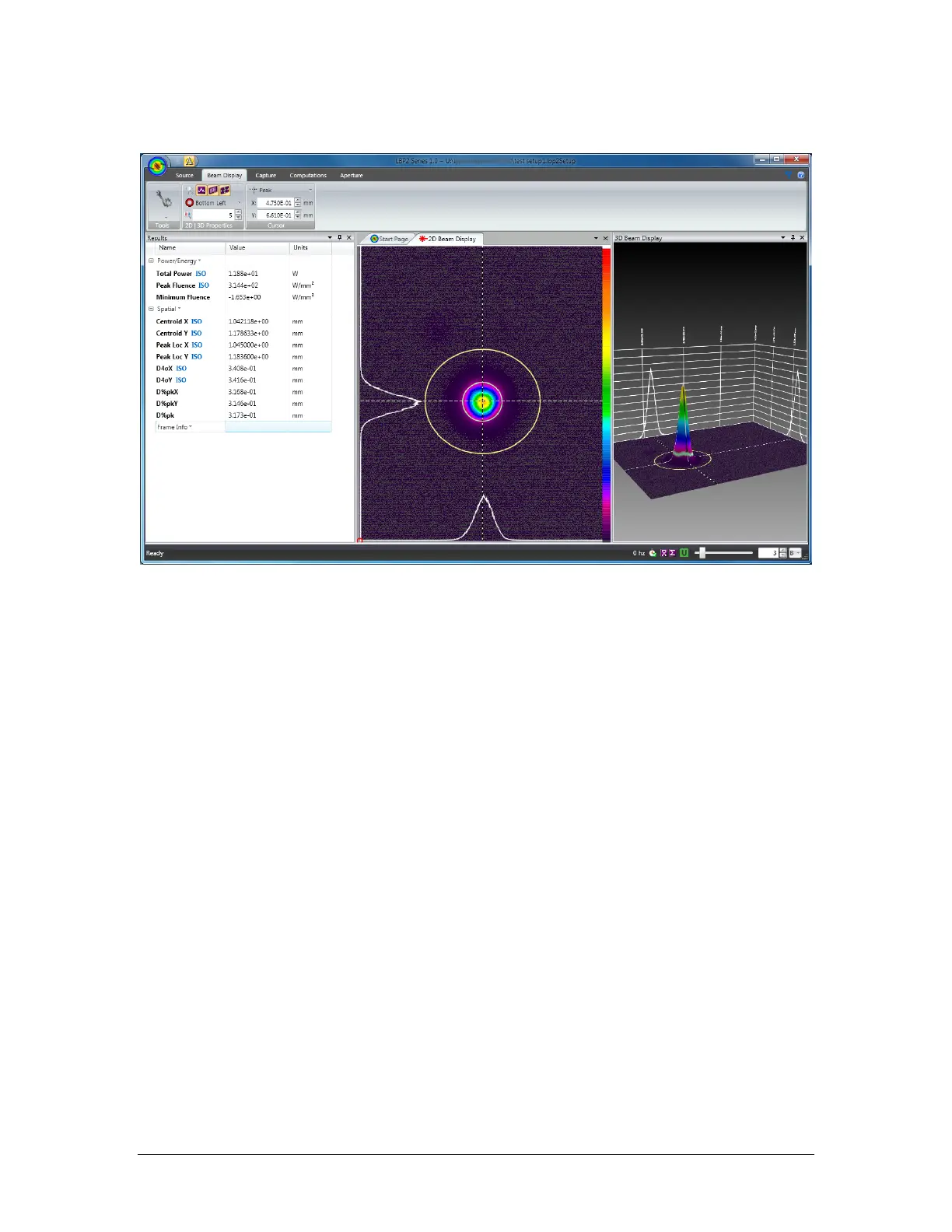Click the color palette icon beside value 5

(188, 215)
